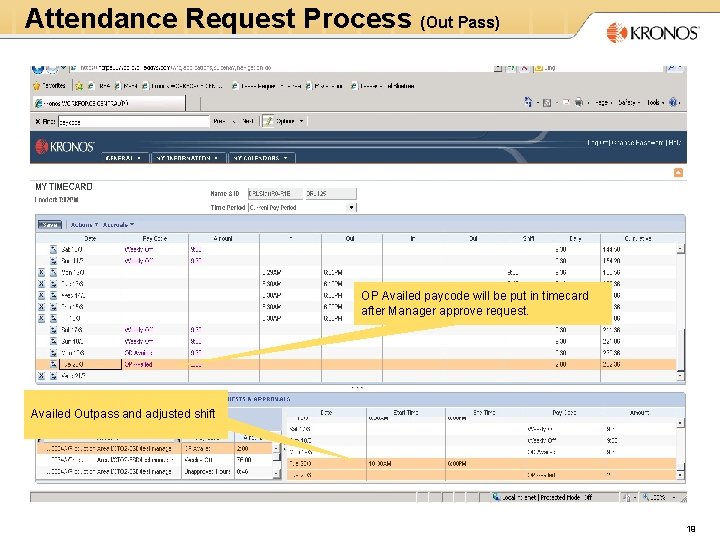The width and height of the screenshot is (720, 540).
Task: Click timecard grid scroll-down arrow
Action: click(x=681, y=376)
